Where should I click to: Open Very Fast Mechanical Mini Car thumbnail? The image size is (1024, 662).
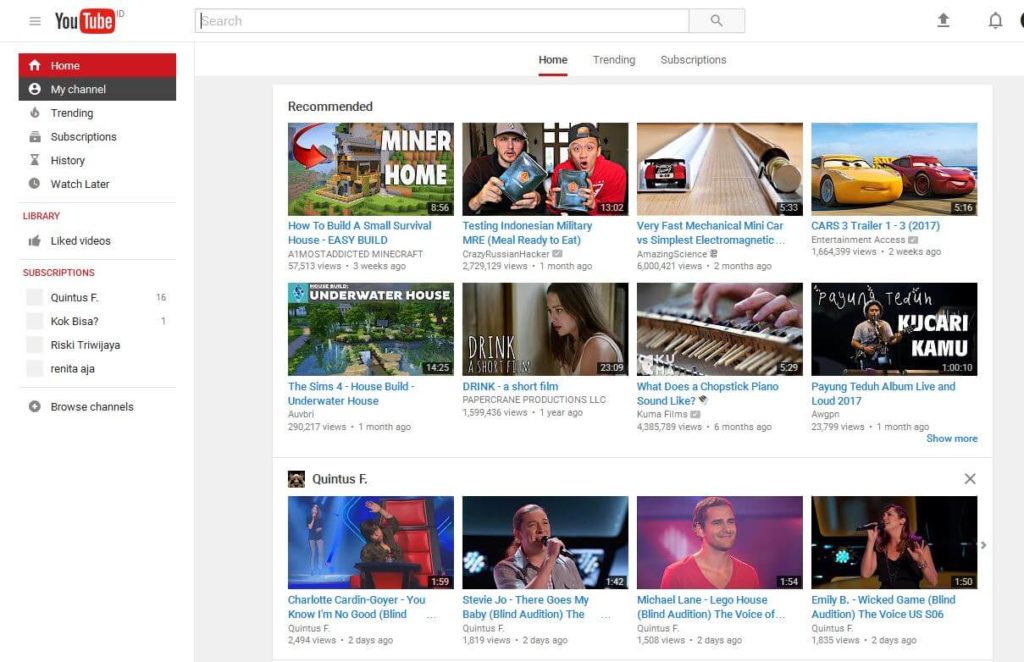click(x=720, y=169)
